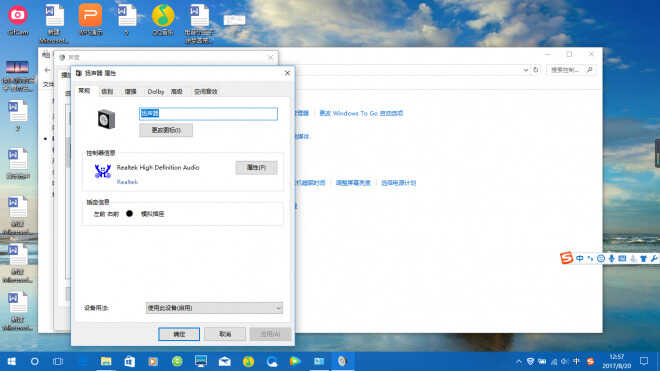Image resolution: width=660 pixels, height=371 pixels.
Task: Click the Windows Start button
Action: point(11,361)
